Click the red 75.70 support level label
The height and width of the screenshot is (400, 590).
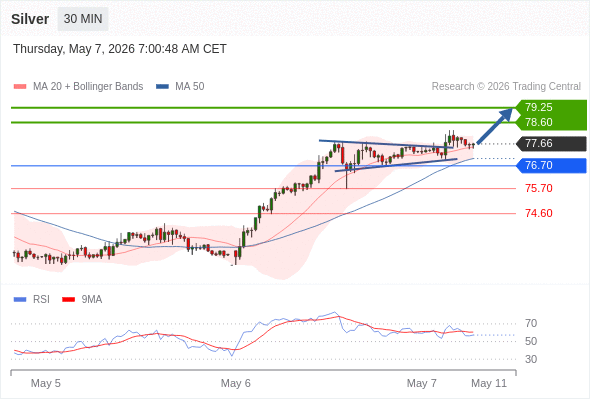click(x=539, y=188)
